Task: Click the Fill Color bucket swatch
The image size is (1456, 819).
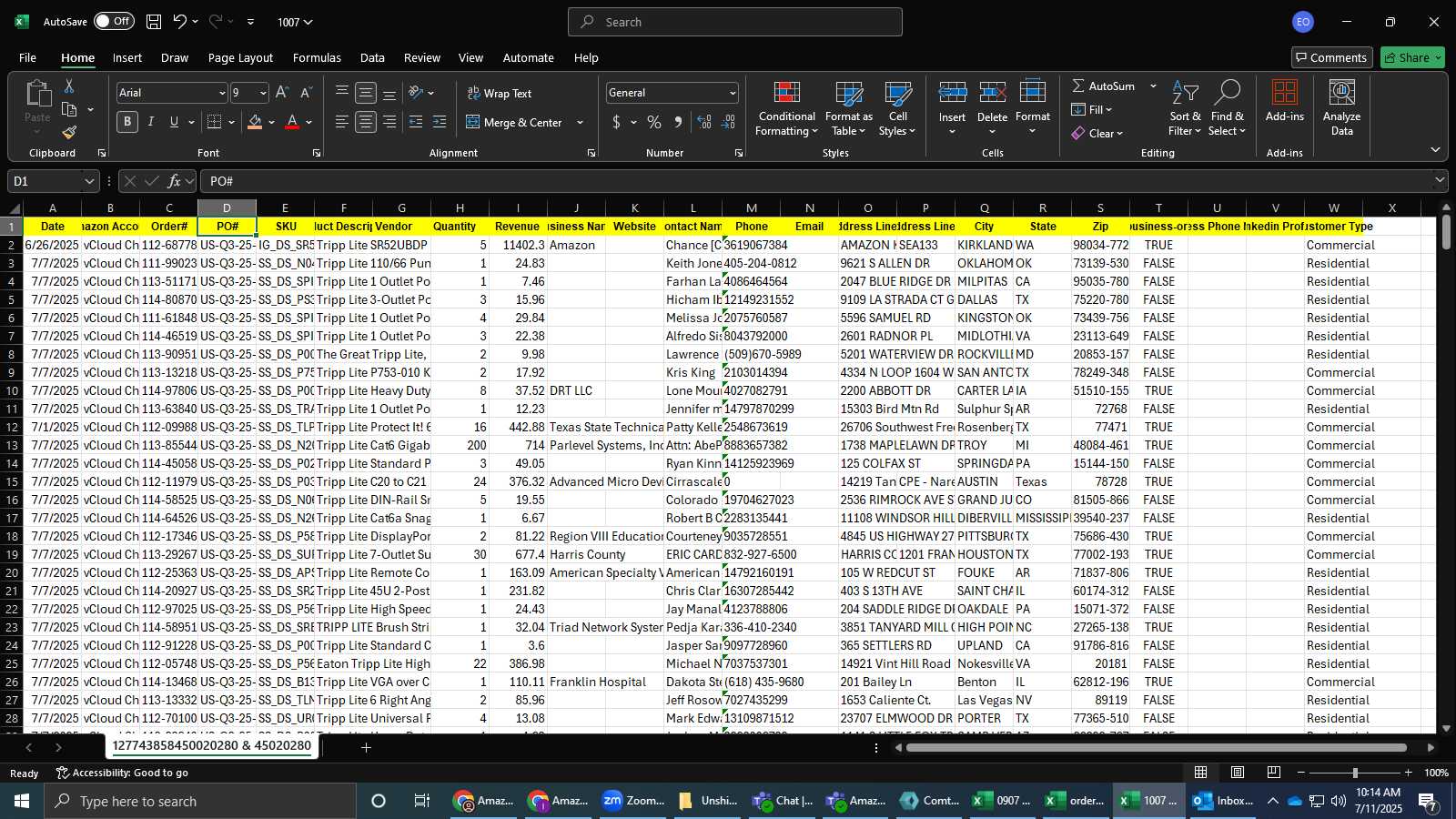Action: pyautogui.click(x=255, y=122)
